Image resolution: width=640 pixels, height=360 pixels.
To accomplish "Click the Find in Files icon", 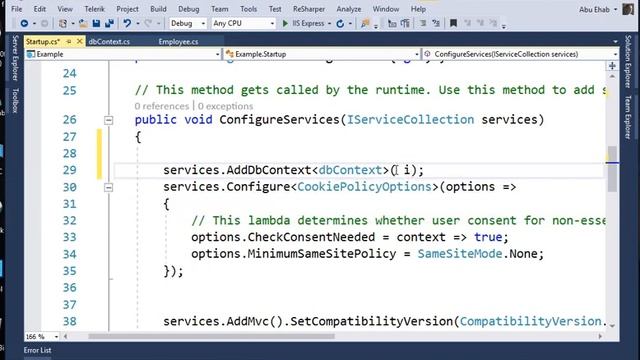I will coord(365,24).
